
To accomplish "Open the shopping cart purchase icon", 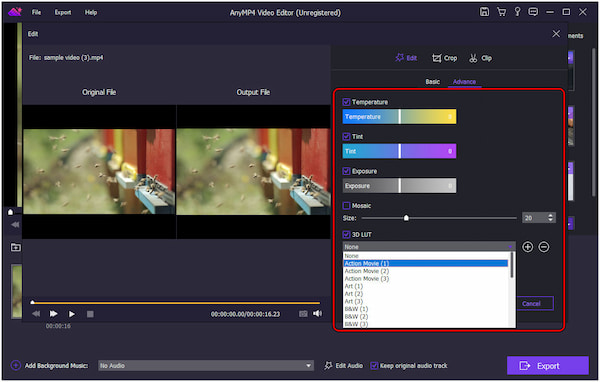I will pos(501,12).
